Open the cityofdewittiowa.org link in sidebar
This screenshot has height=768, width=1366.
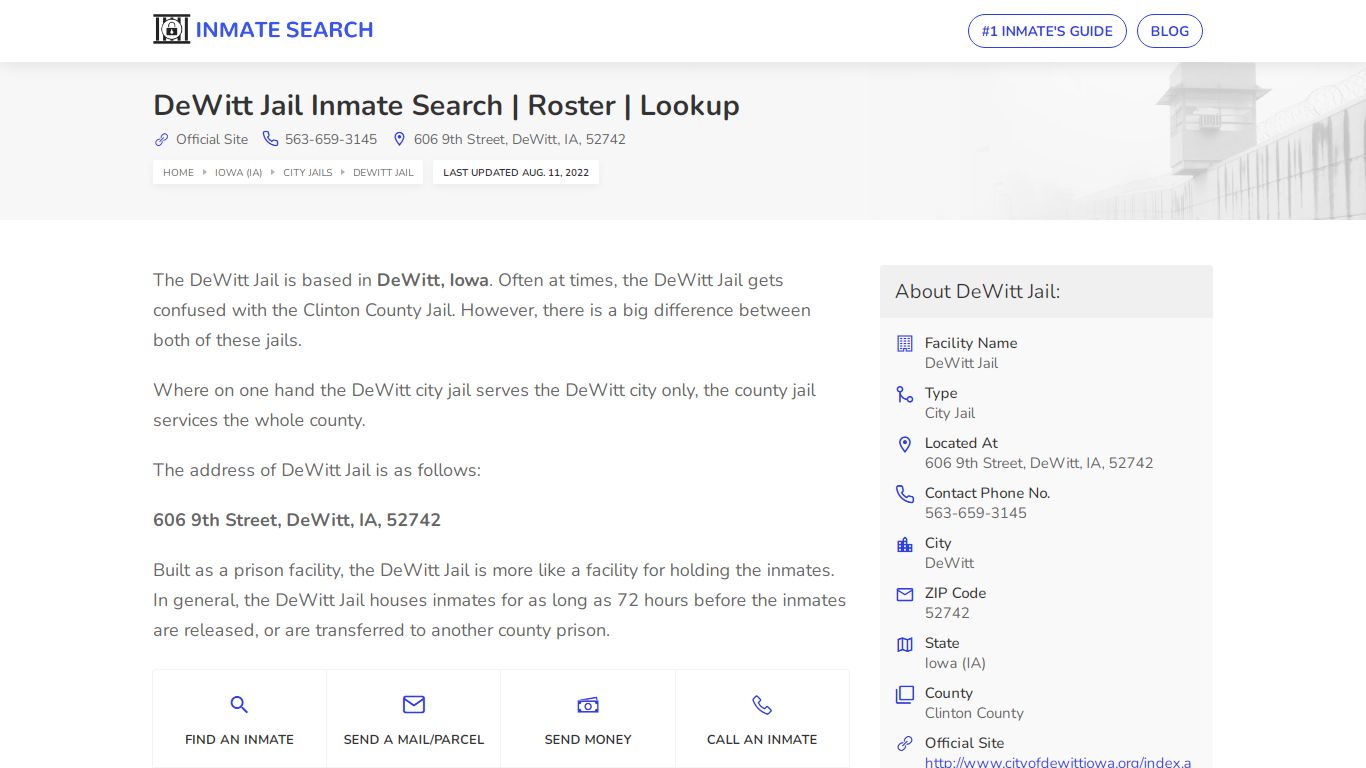tap(1058, 762)
